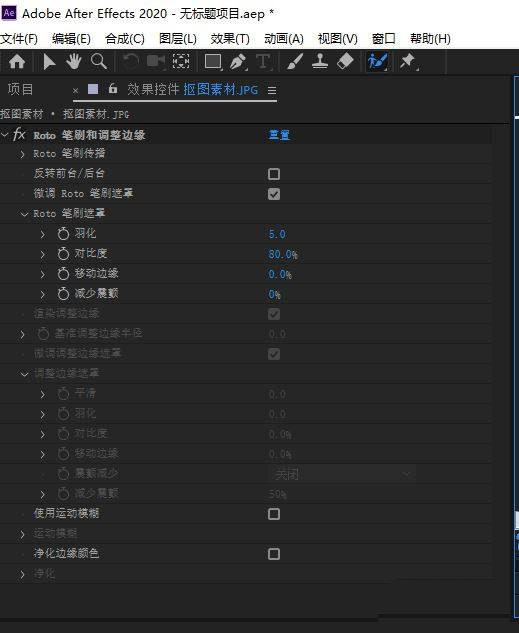Collapse the Roto 笔刷和调整边缘 effect
The width and height of the screenshot is (519, 633).
4,134
